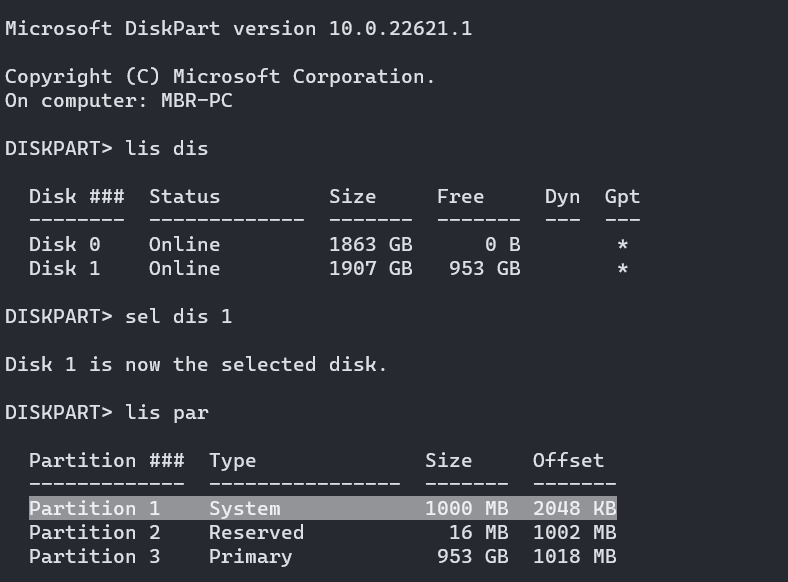Click the '953 GB' free value of Disk 1
788x582 pixels.
485,268
